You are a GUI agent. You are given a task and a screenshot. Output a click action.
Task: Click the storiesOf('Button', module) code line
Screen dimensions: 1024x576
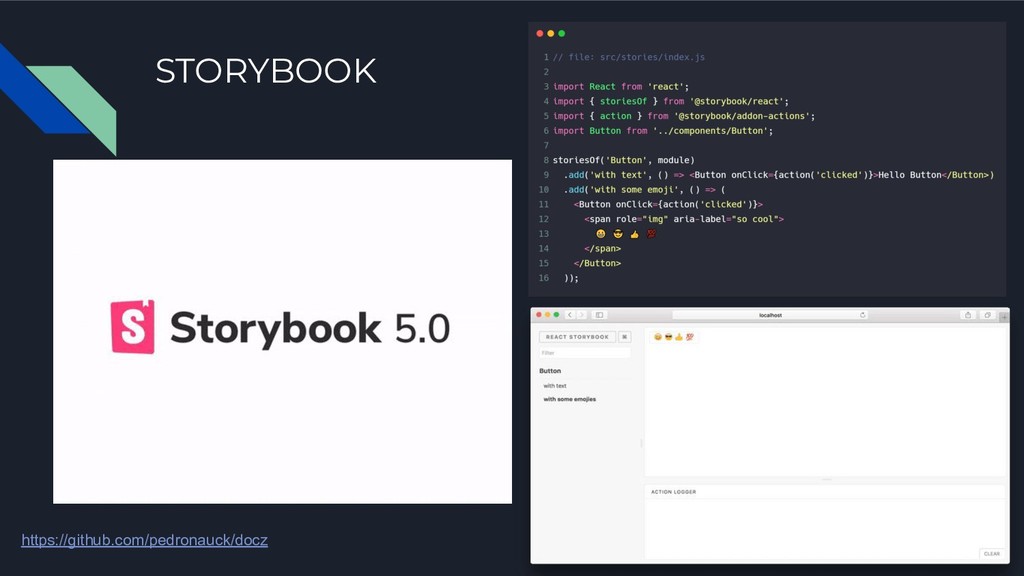coord(624,160)
